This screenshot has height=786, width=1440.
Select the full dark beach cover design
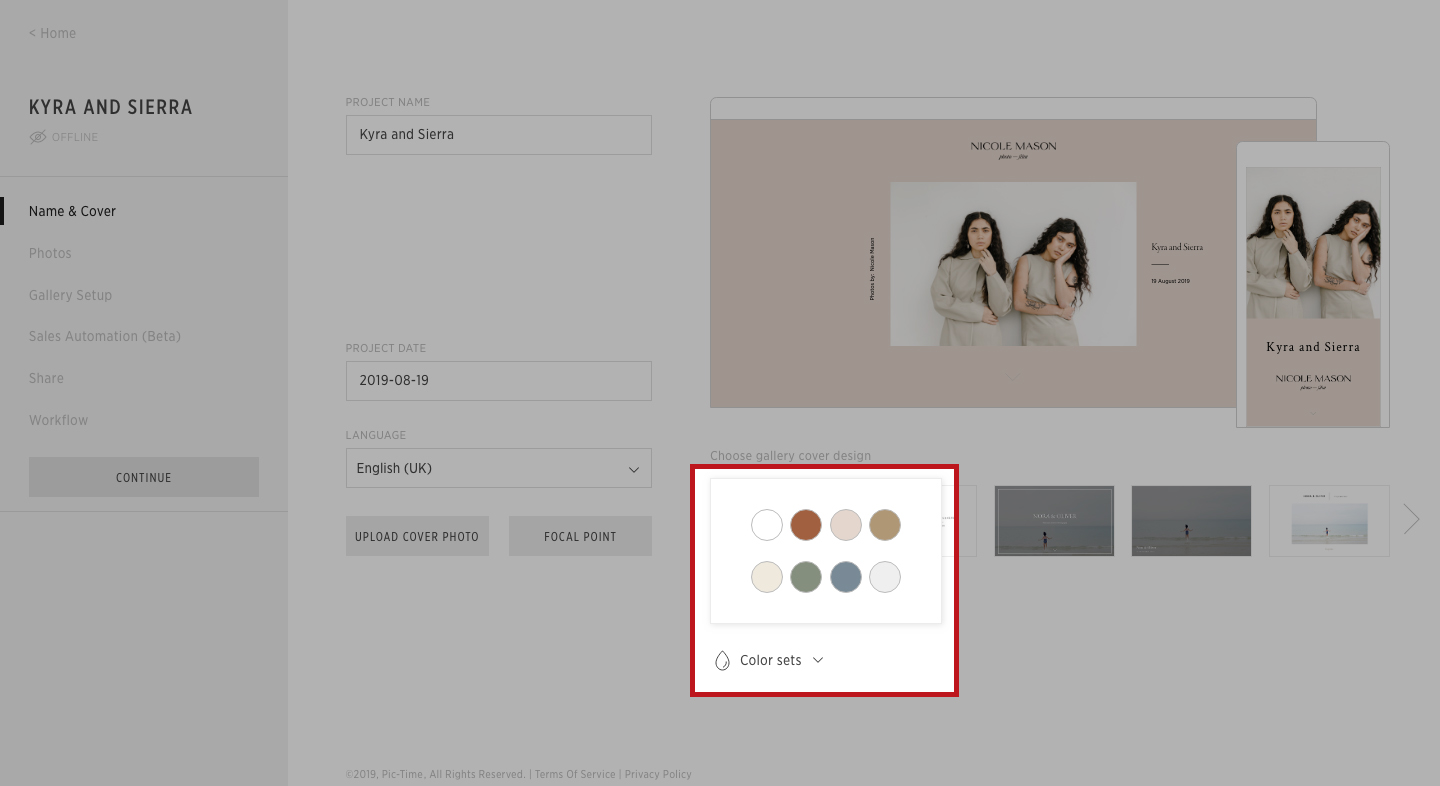point(1191,521)
